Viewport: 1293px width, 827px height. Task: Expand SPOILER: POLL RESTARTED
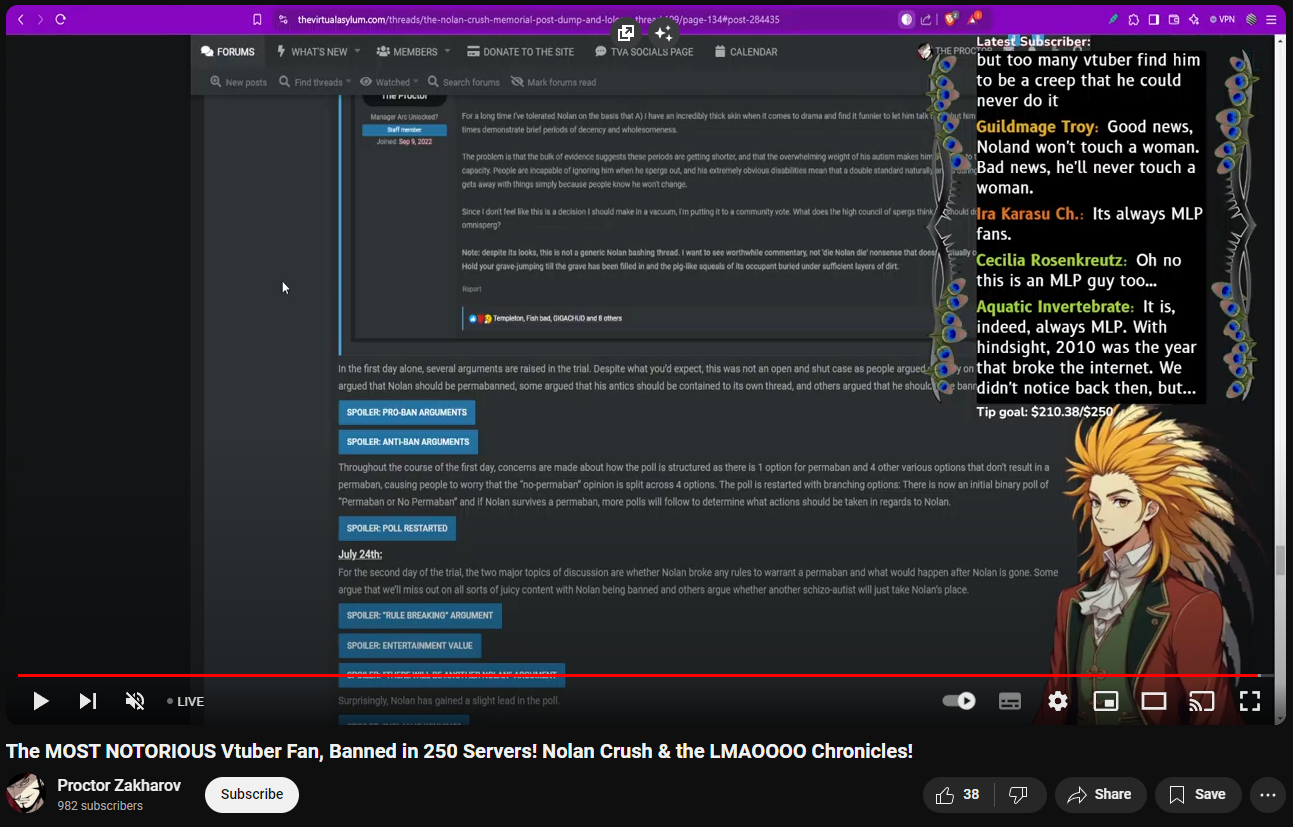click(397, 528)
